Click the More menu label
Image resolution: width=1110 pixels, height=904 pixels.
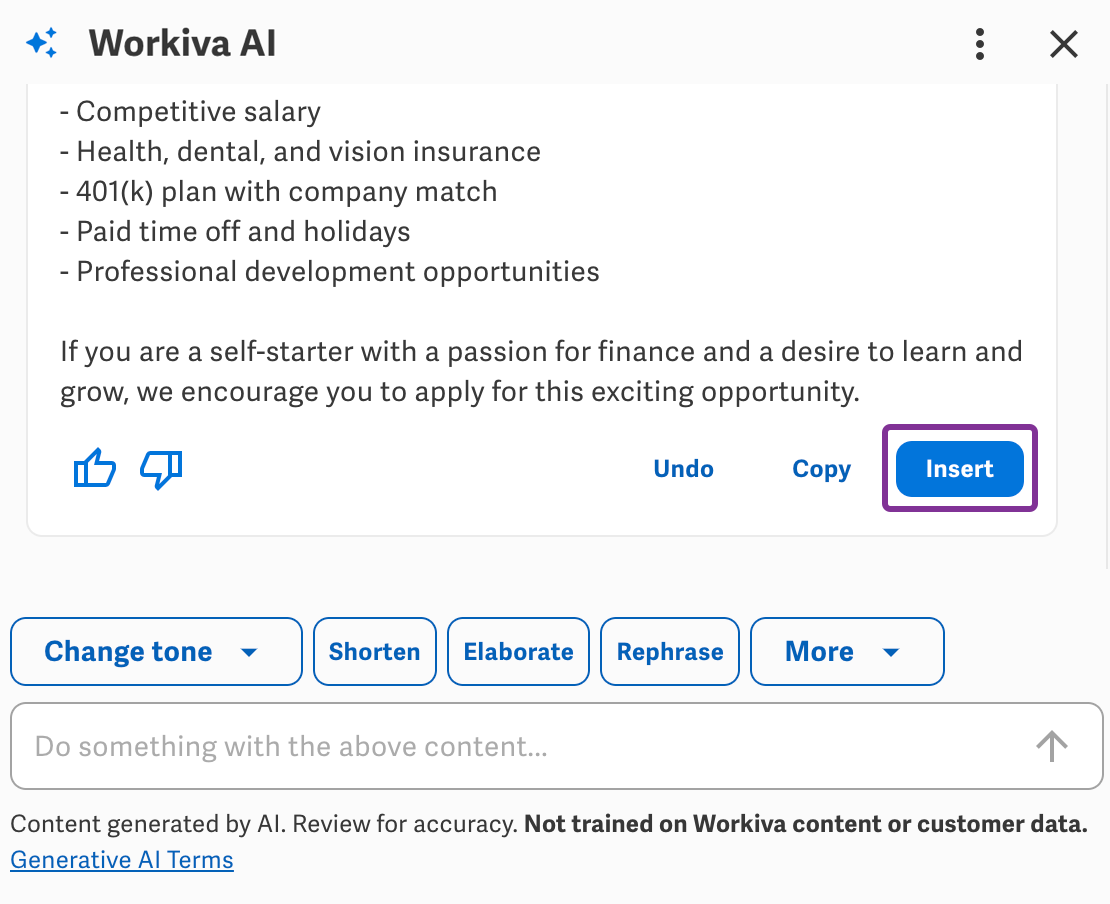pos(819,651)
